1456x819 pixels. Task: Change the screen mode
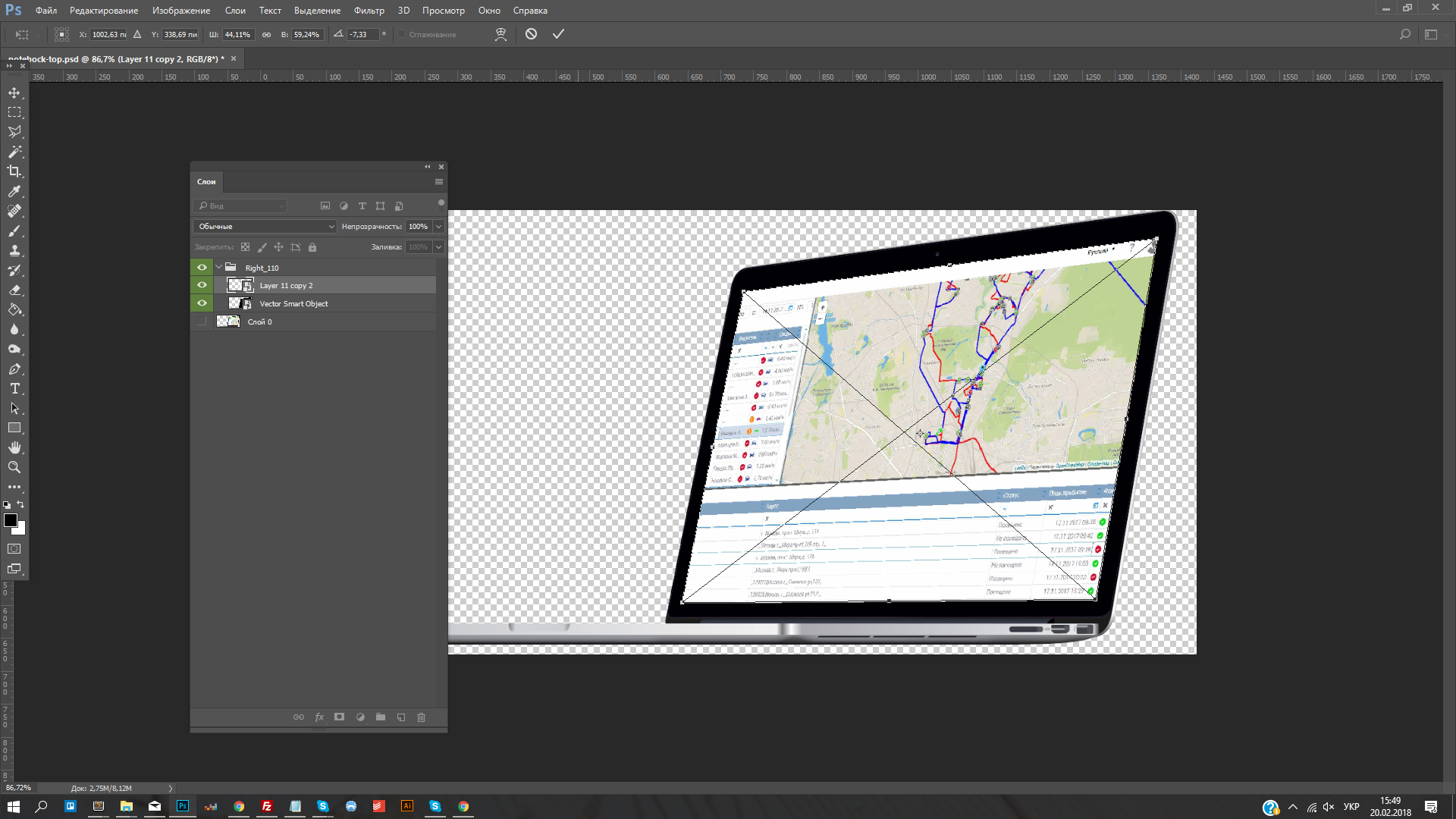(x=14, y=568)
